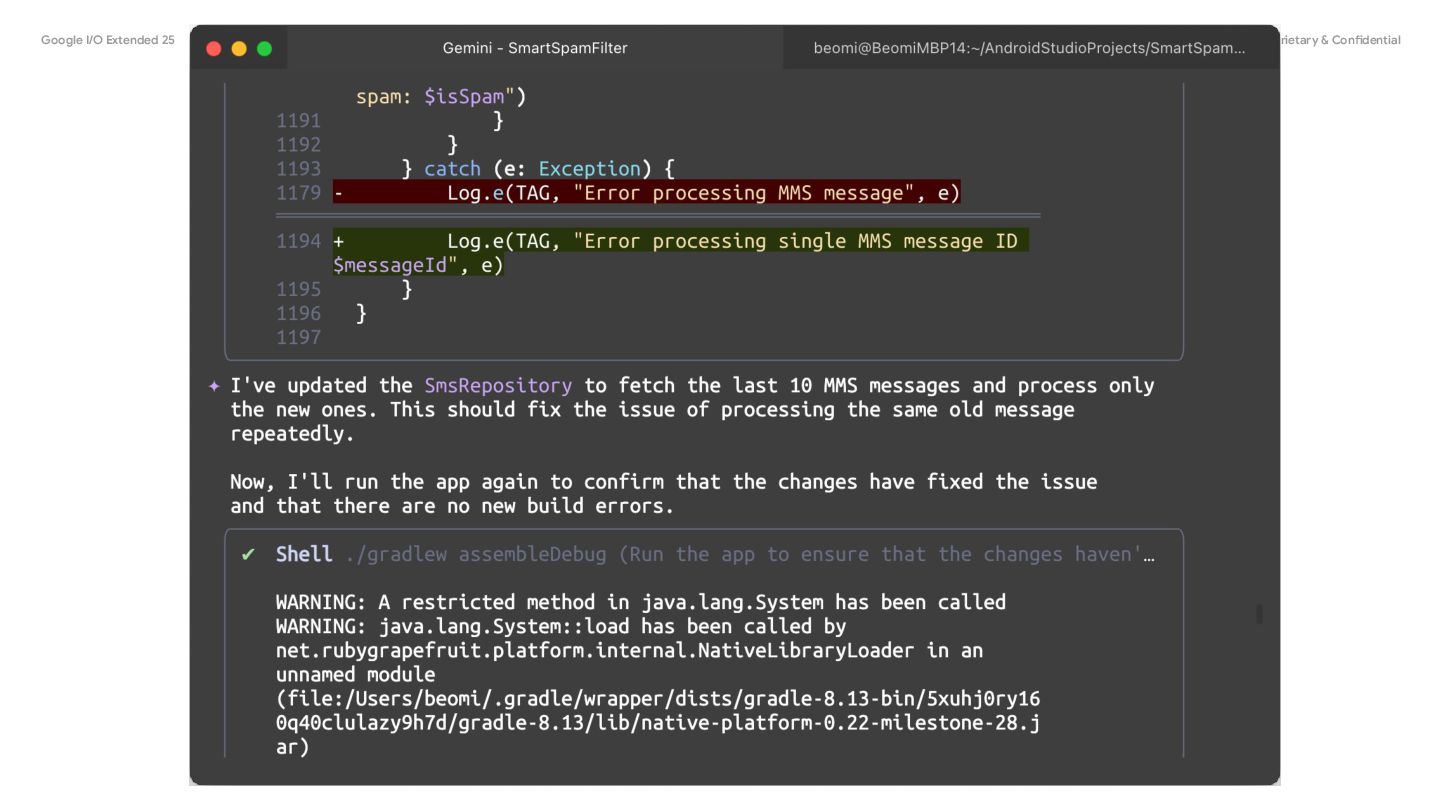The height and width of the screenshot is (810, 1440).
Task: Click the terminal scrollbar thumb
Action: click(x=1259, y=614)
